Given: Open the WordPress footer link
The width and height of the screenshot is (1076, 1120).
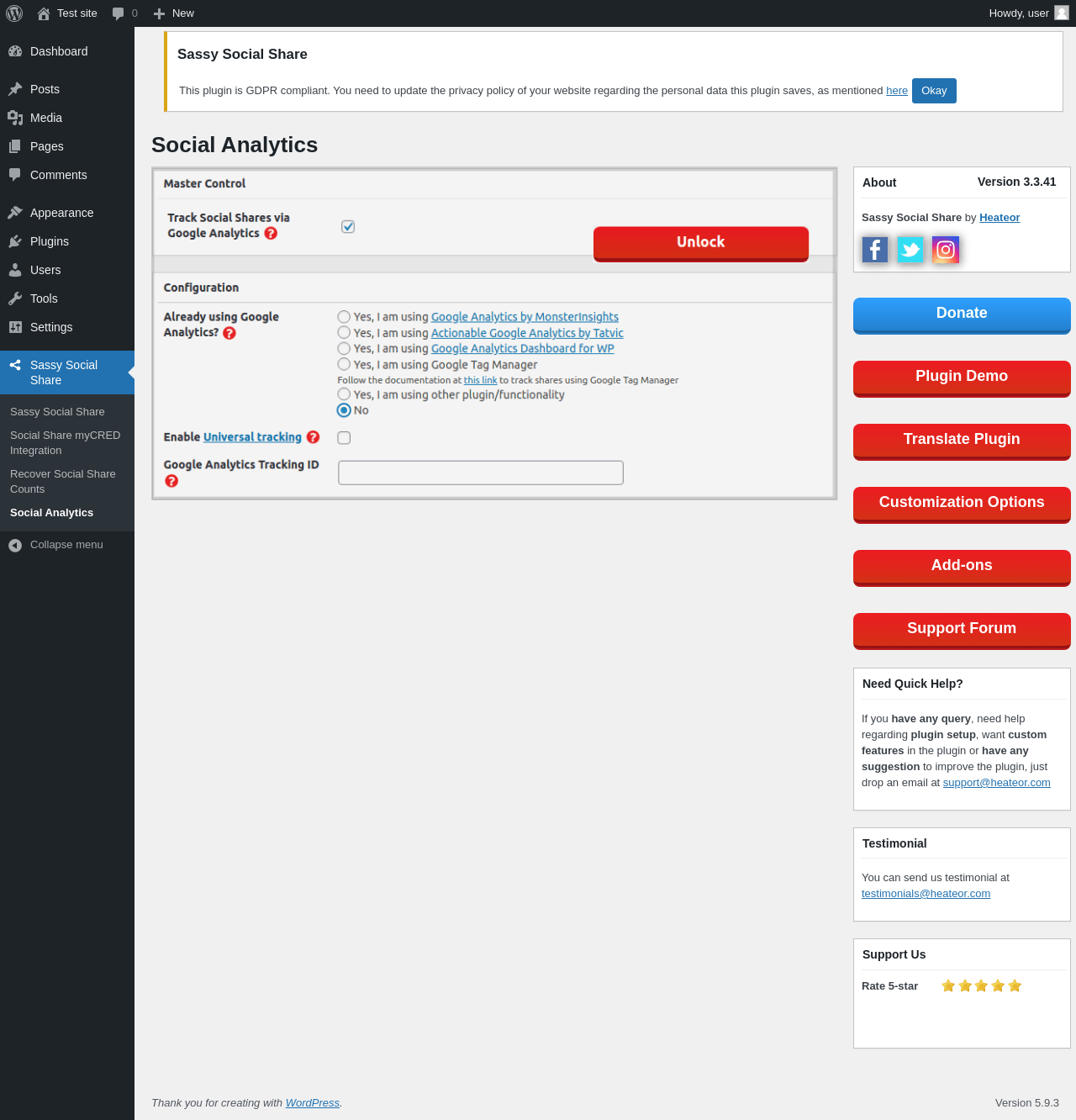Looking at the screenshot, I should [313, 1103].
